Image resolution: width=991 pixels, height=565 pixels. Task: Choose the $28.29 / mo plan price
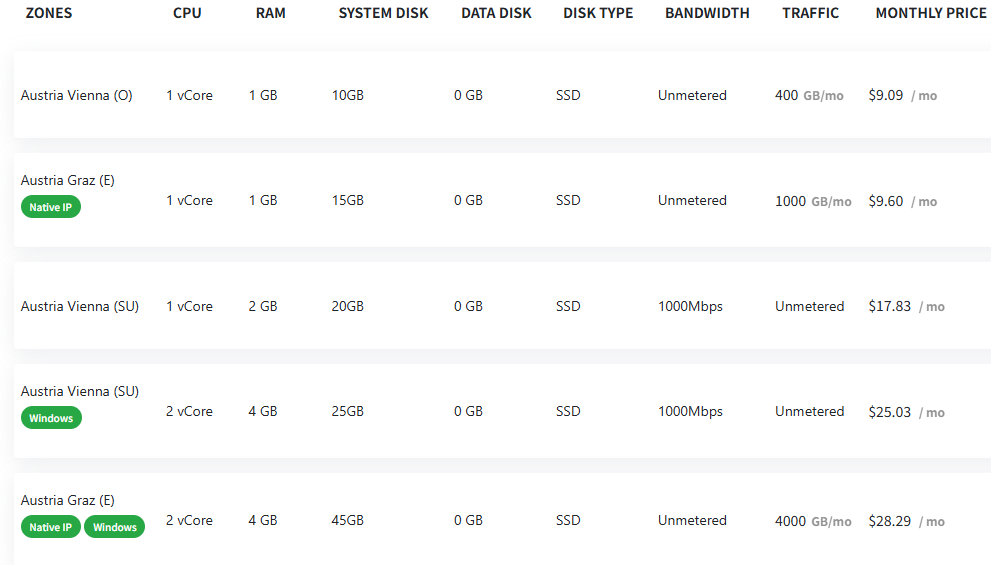(x=906, y=521)
